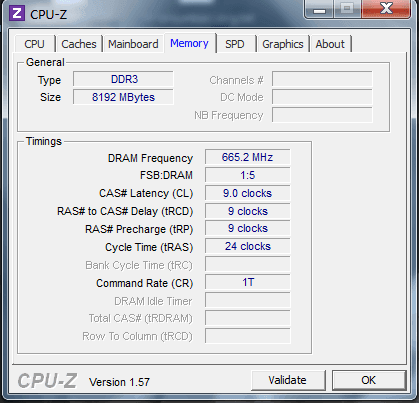Click the "Command Rate (CR)" label

(145, 283)
